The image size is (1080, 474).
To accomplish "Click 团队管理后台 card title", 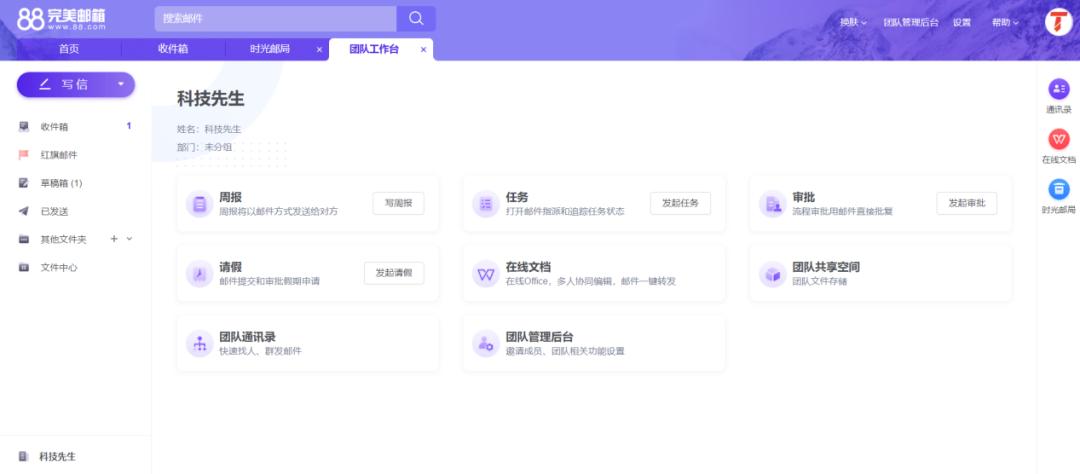I will [x=539, y=337].
